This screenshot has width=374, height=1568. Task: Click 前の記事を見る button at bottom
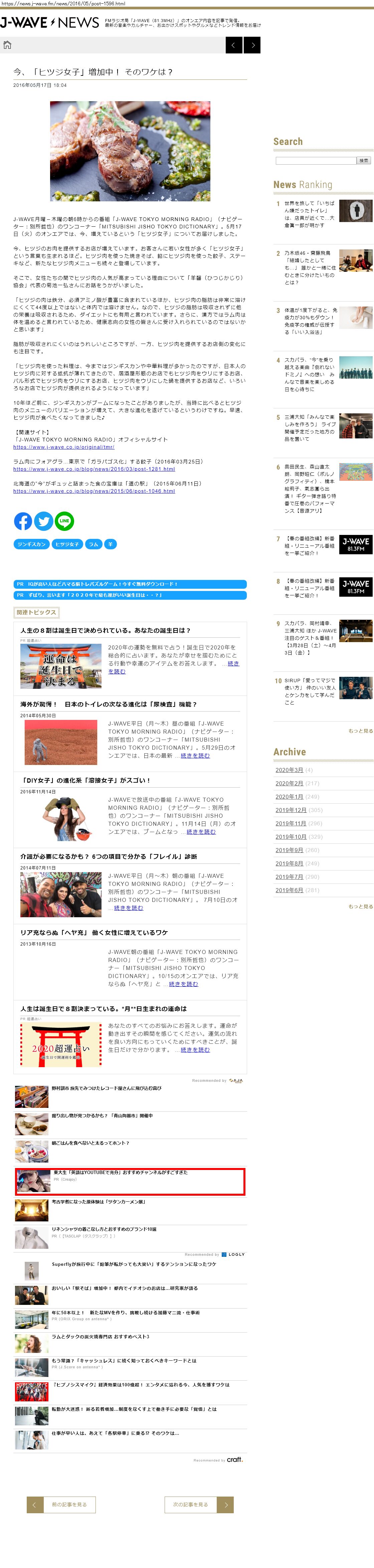[x=61, y=1505]
